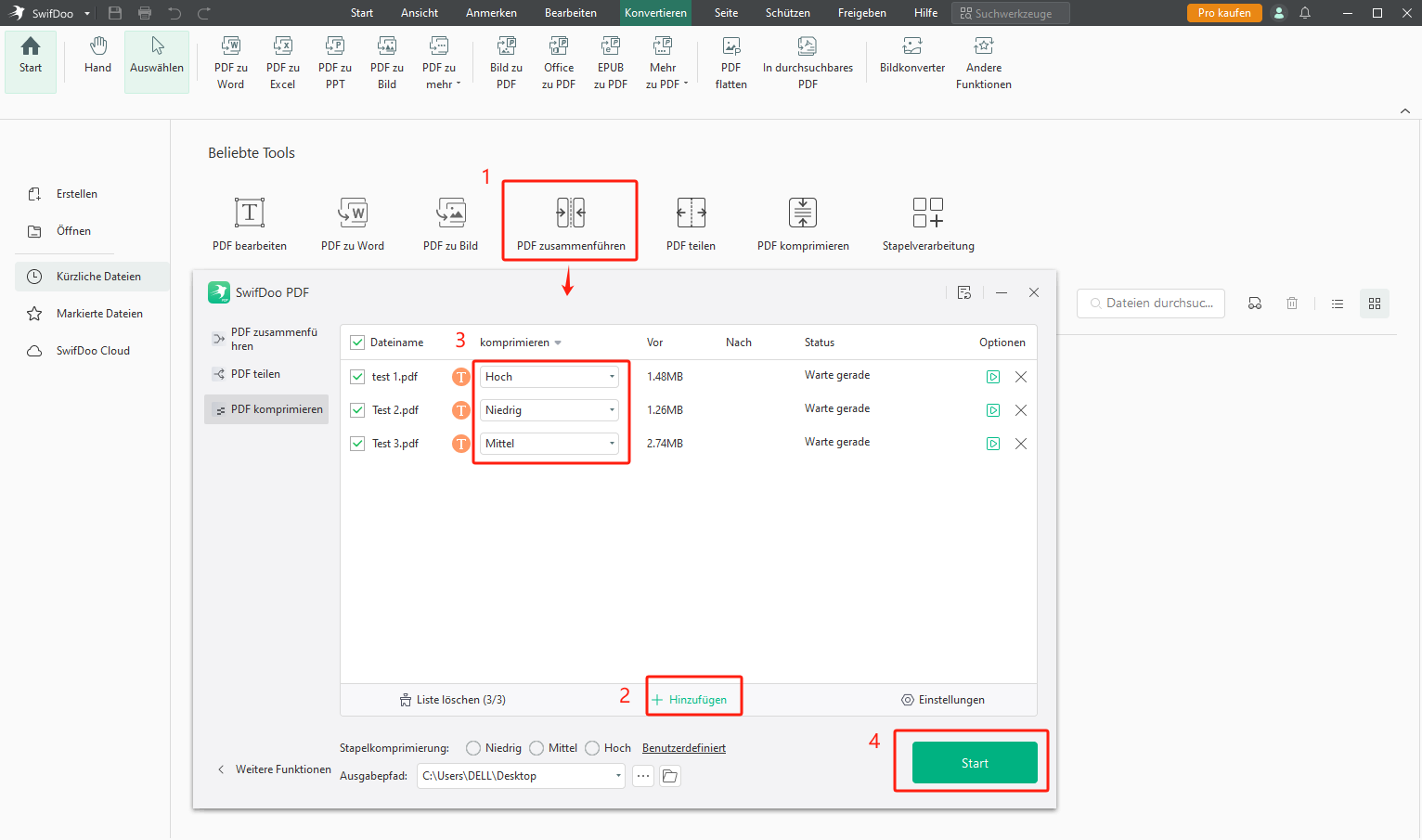This screenshot has width=1422, height=840.
Task: Click Hinzufügen to add files
Action: click(x=690, y=700)
